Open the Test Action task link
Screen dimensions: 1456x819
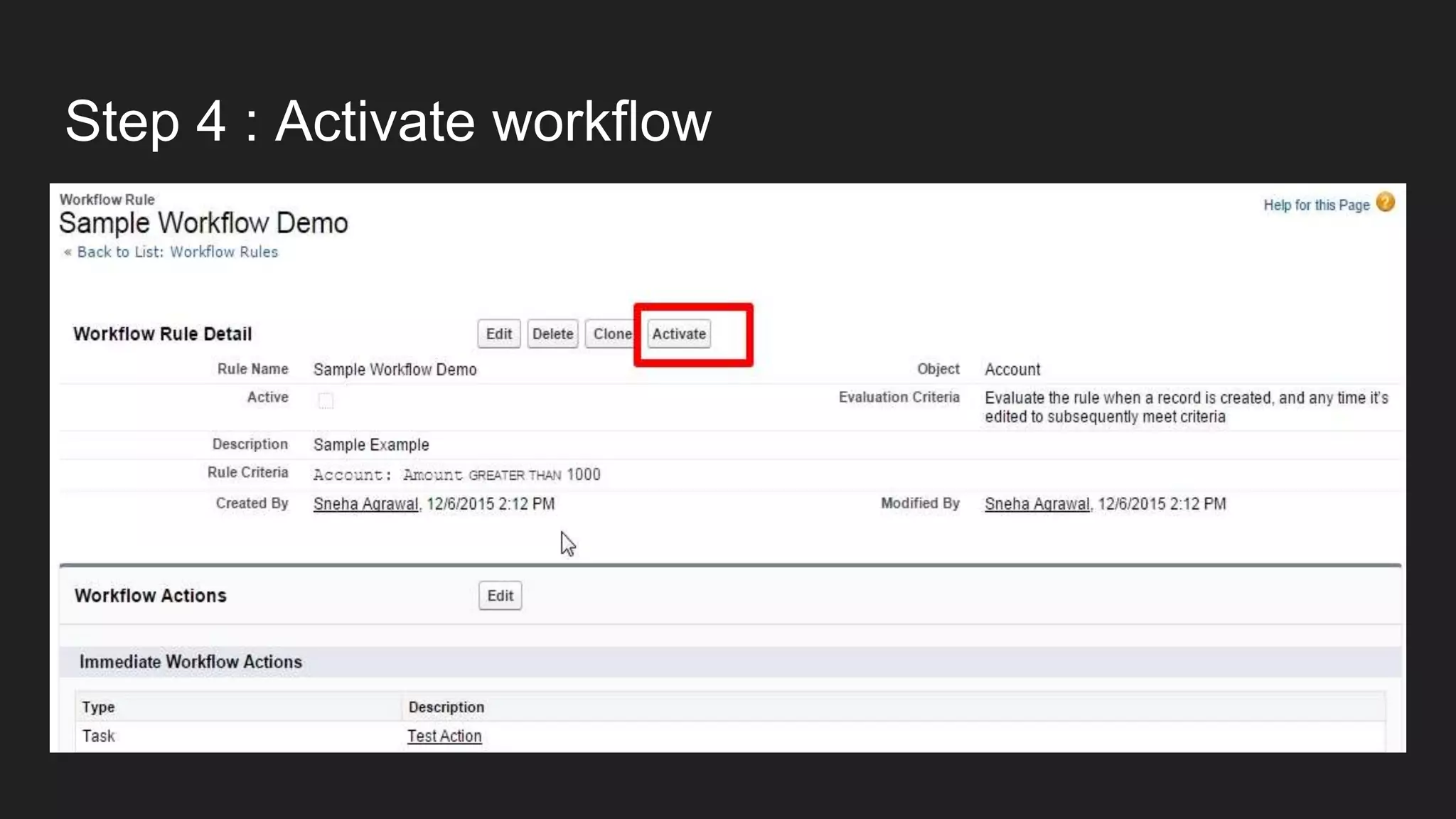(444, 737)
